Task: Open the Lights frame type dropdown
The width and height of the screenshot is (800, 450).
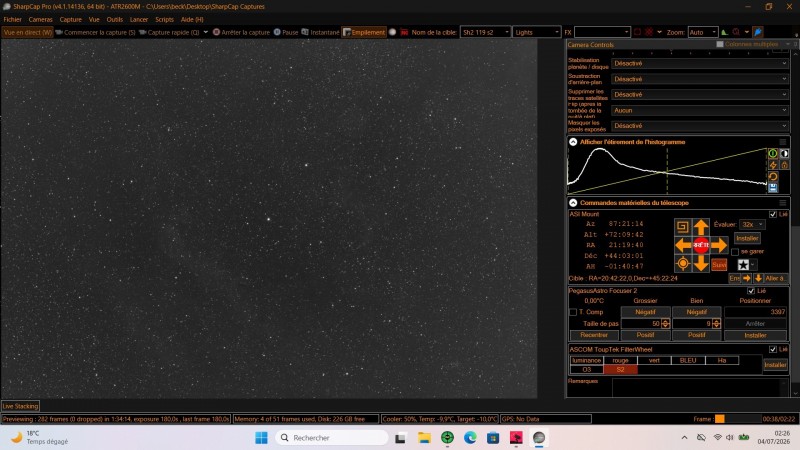Action: coord(536,32)
